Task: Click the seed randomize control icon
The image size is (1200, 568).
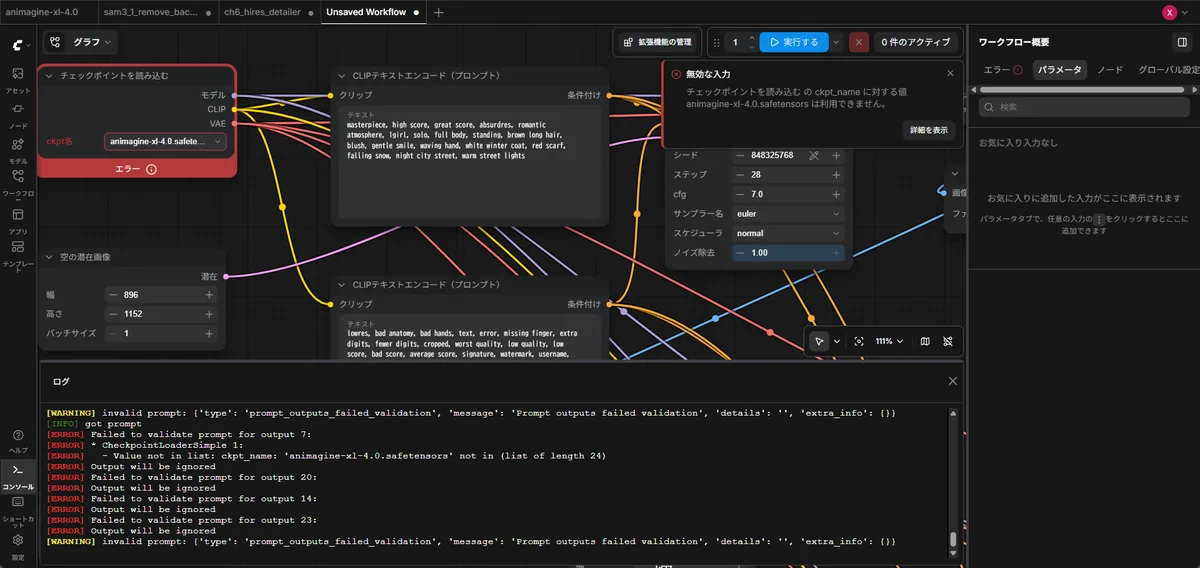Action: click(814, 155)
